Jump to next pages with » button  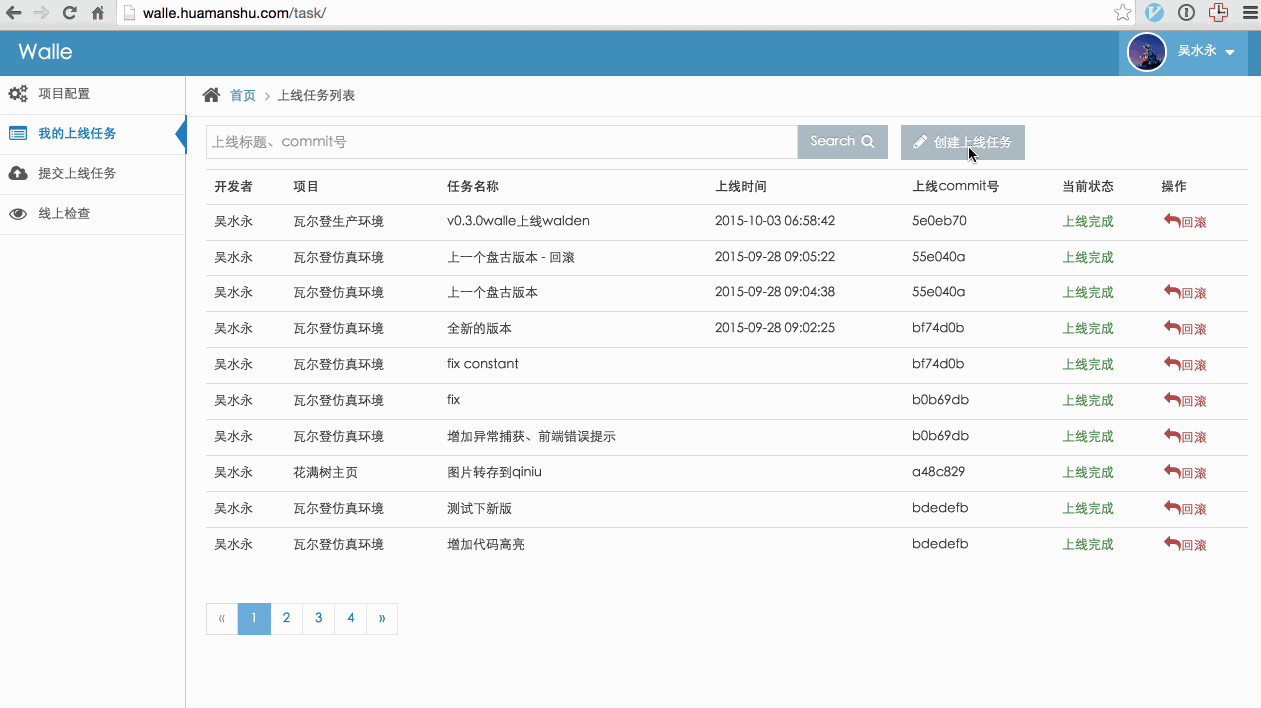click(382, 618)
